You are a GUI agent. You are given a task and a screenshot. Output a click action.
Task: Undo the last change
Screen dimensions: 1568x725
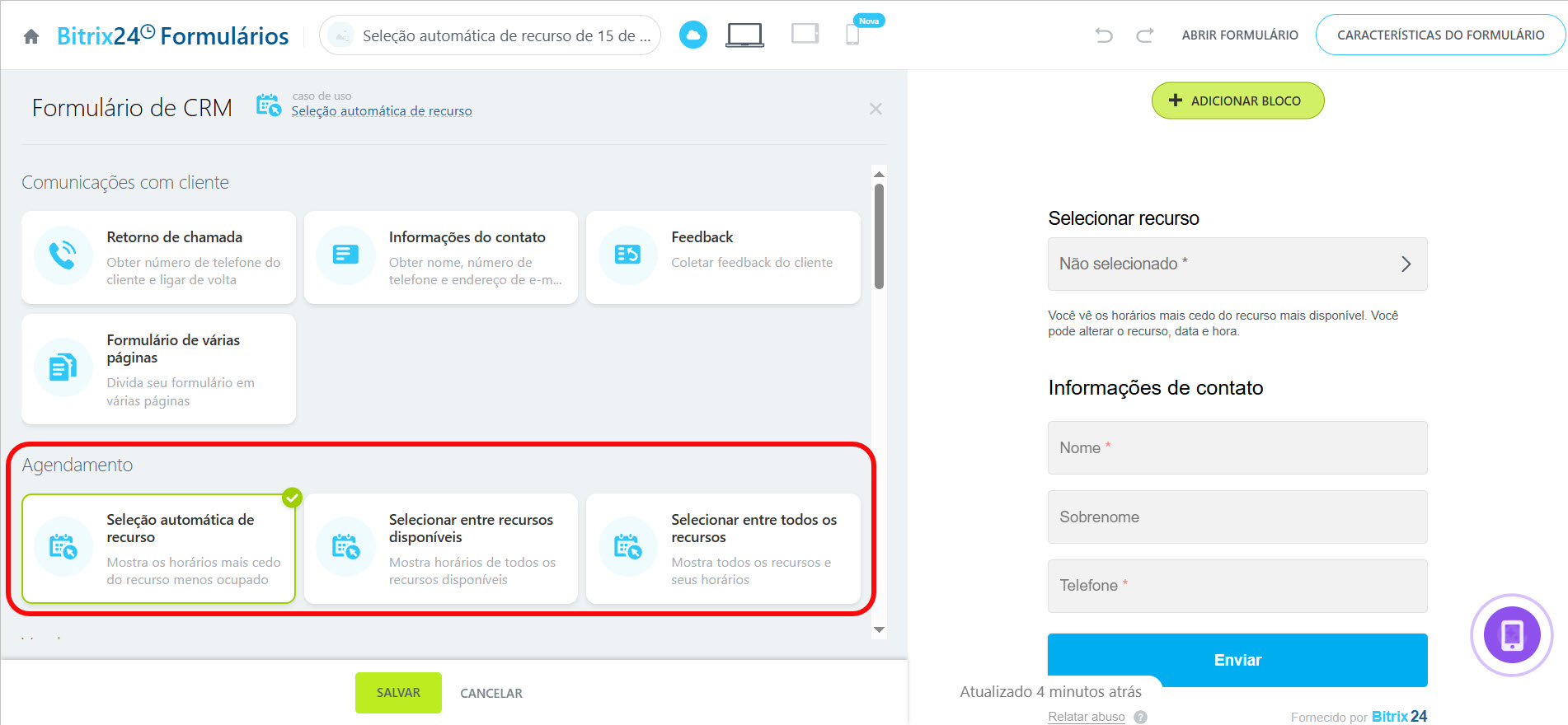pyautogui.click(x=1104, y=35)
